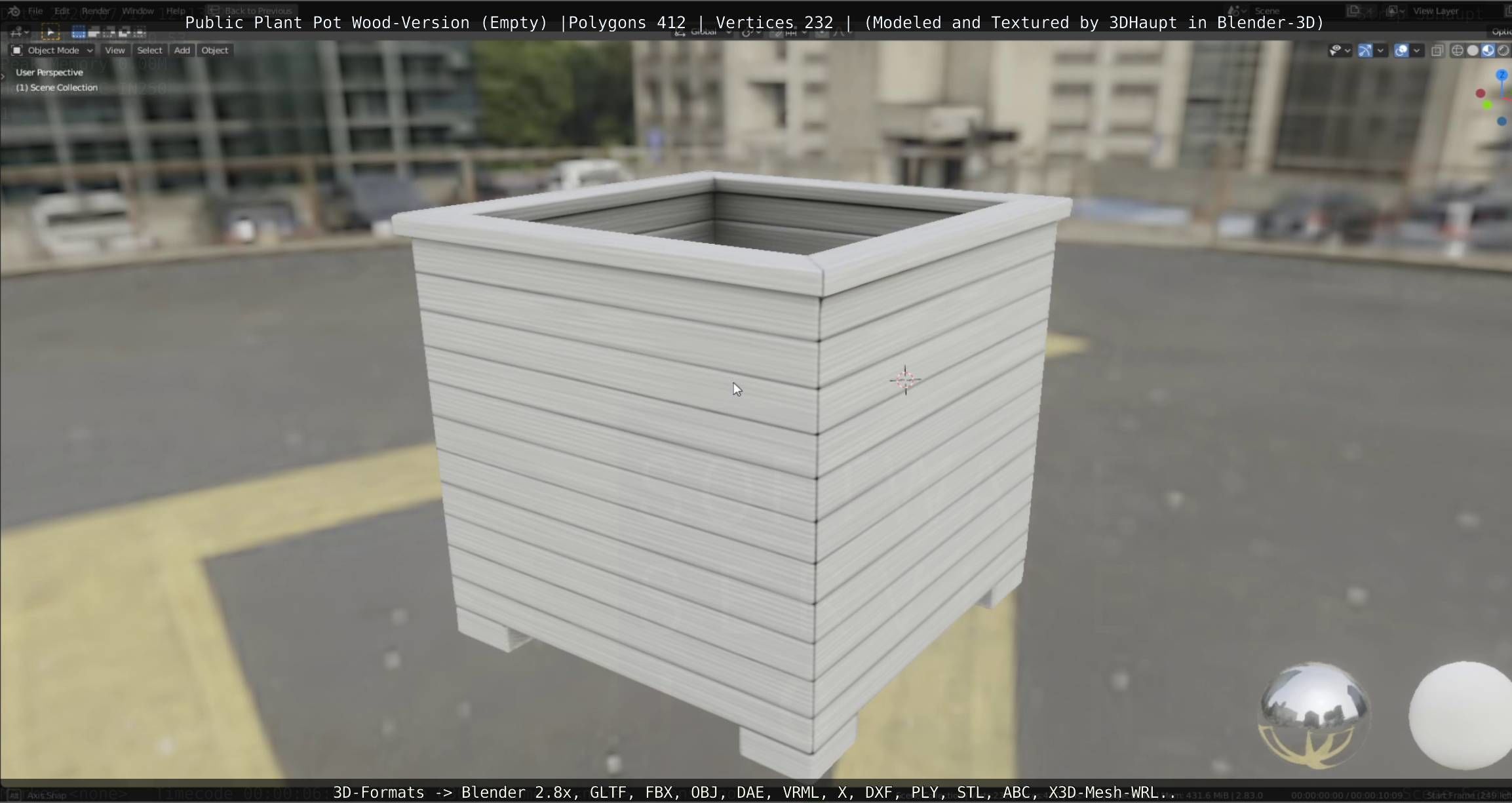
Task: Click the green Y axis gizmo dot
Action: tap(1488, 105)
